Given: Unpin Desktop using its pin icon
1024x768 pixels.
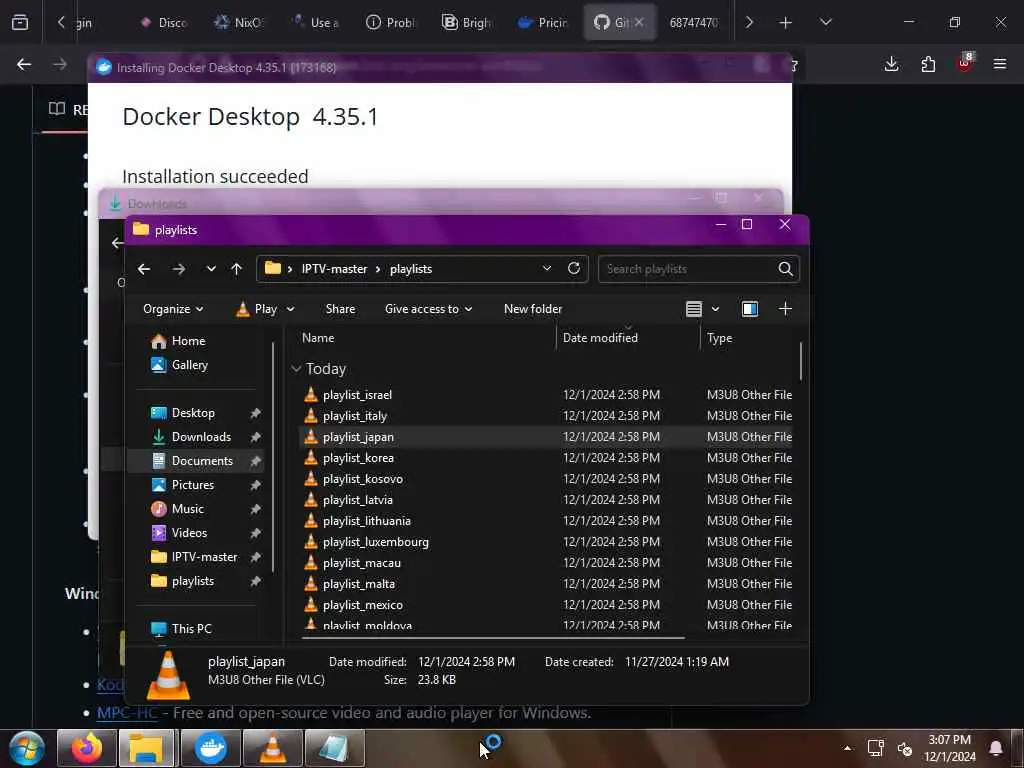Looking at the screenshot, I should [x=255, y=413].
